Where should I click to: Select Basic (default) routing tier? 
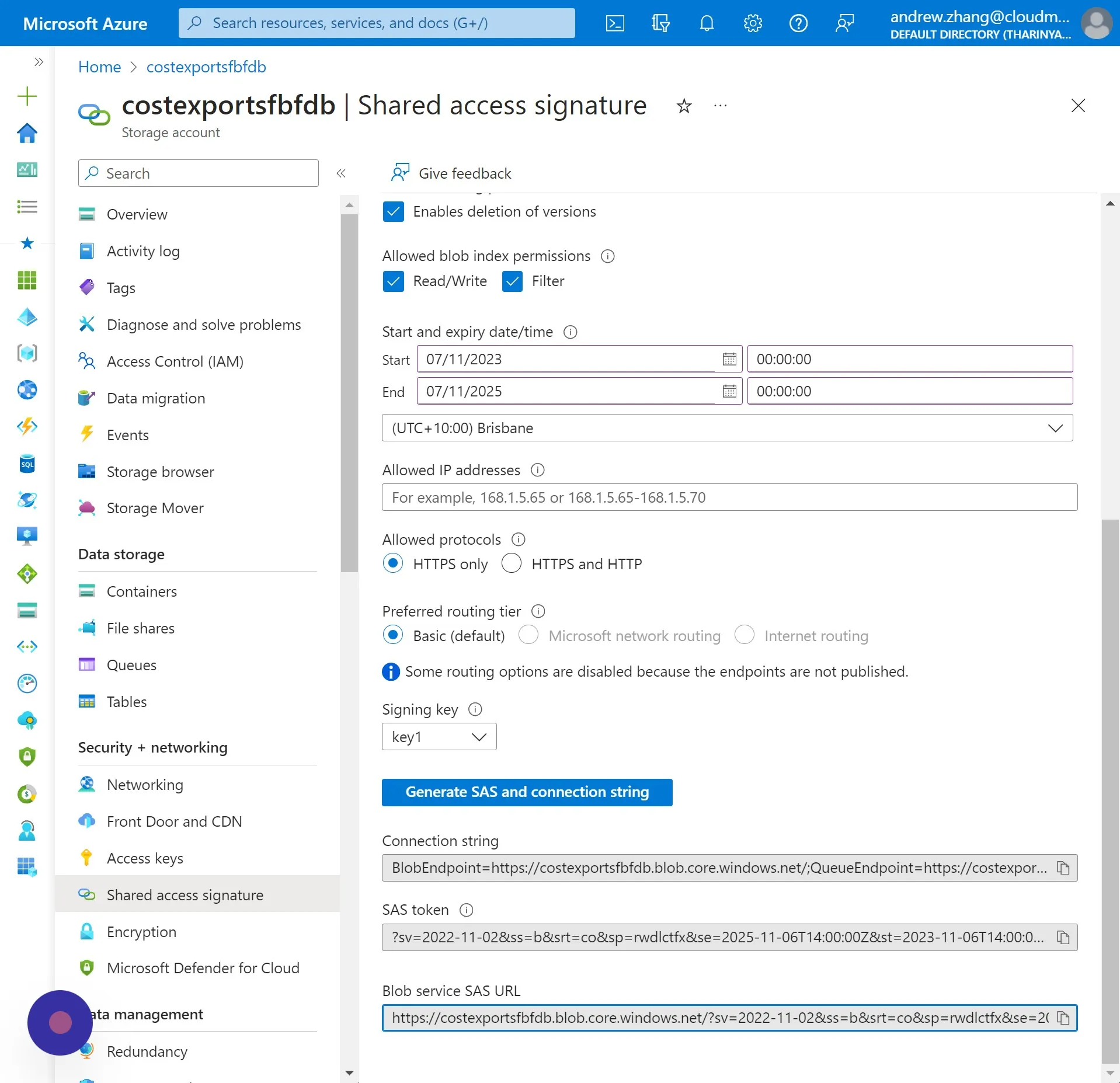click(x=393, y=635)
